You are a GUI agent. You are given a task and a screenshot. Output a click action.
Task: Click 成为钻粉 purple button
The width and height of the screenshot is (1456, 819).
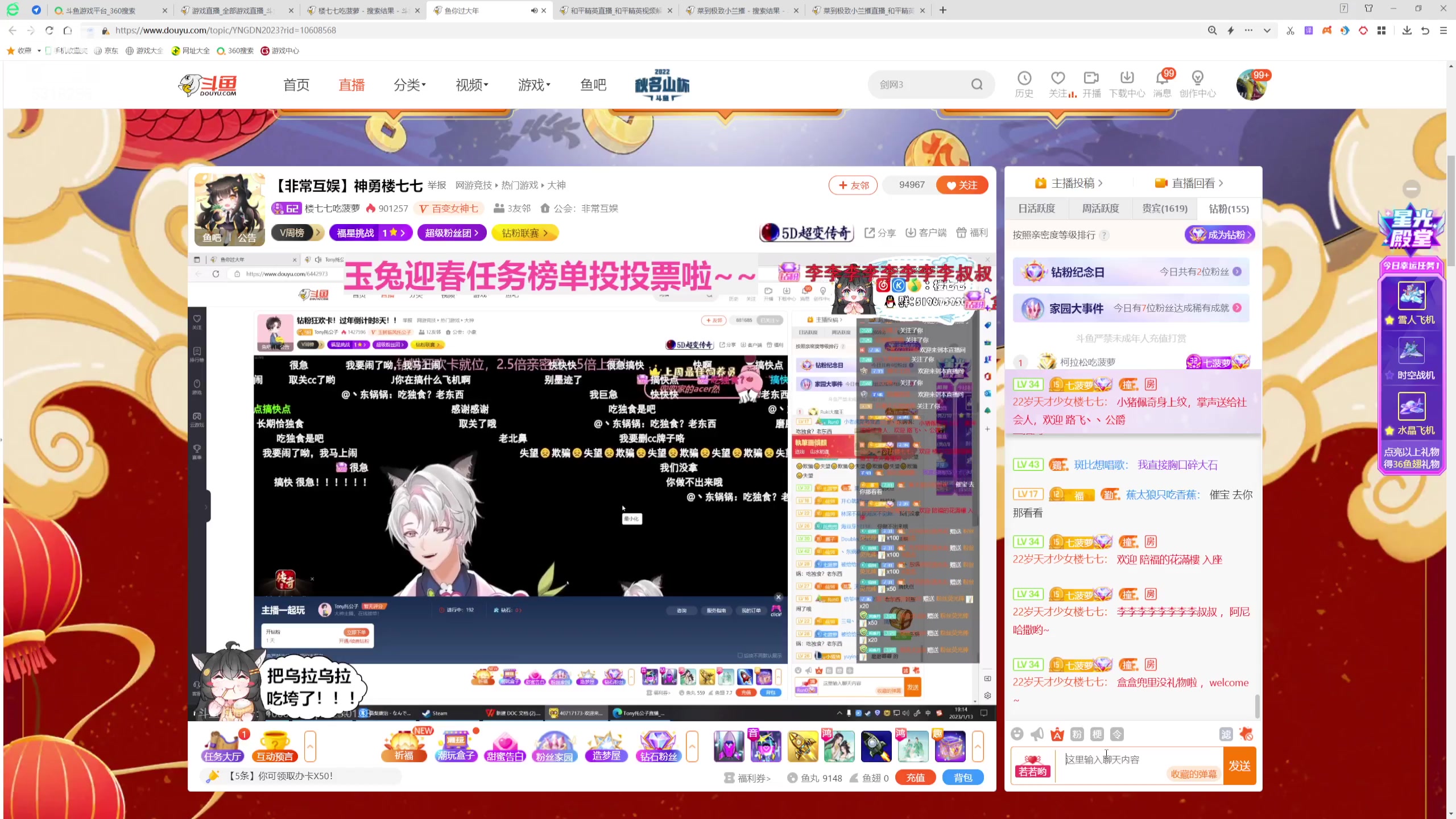click(x=1220, y=234)
